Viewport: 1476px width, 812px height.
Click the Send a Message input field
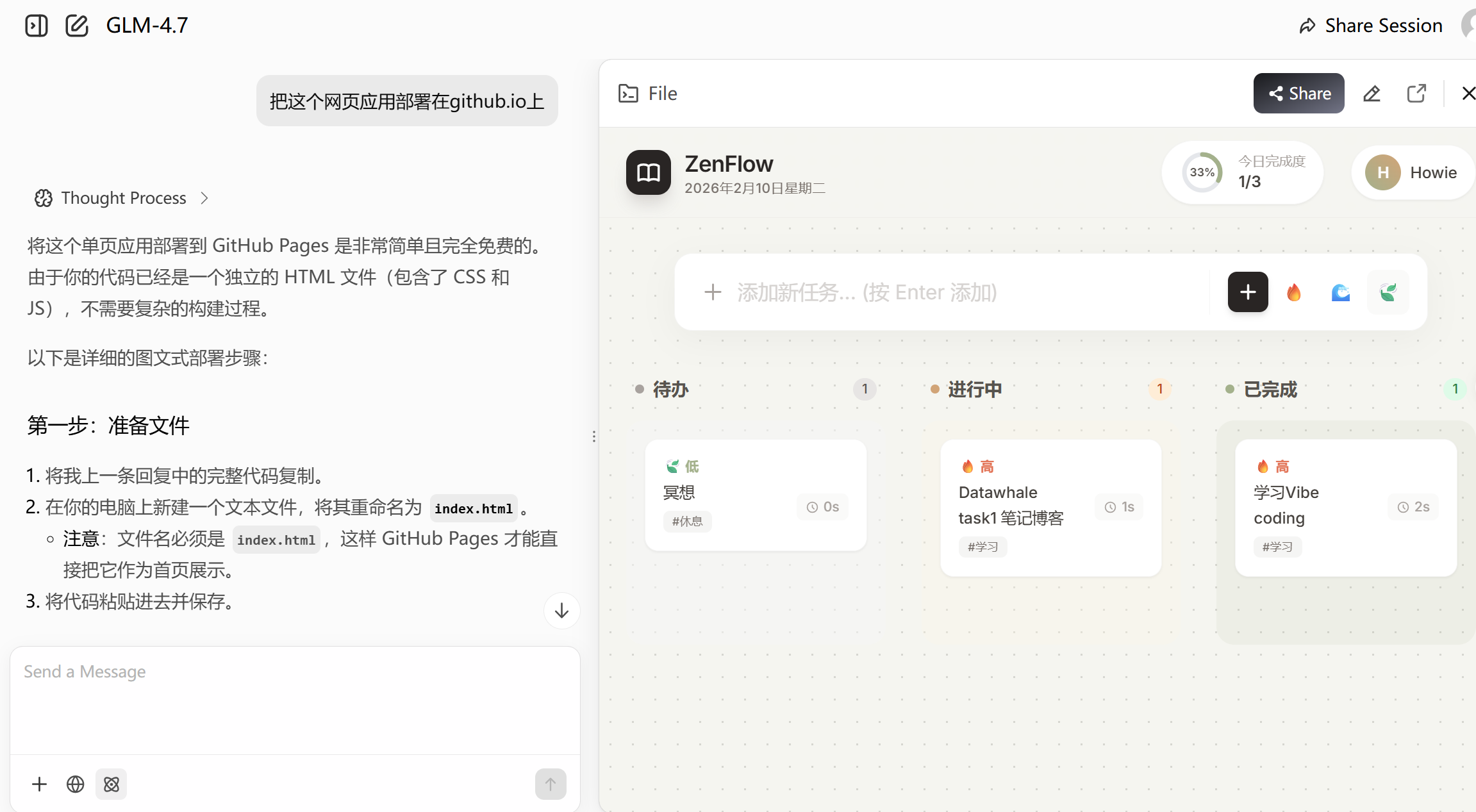click(295, 699)
